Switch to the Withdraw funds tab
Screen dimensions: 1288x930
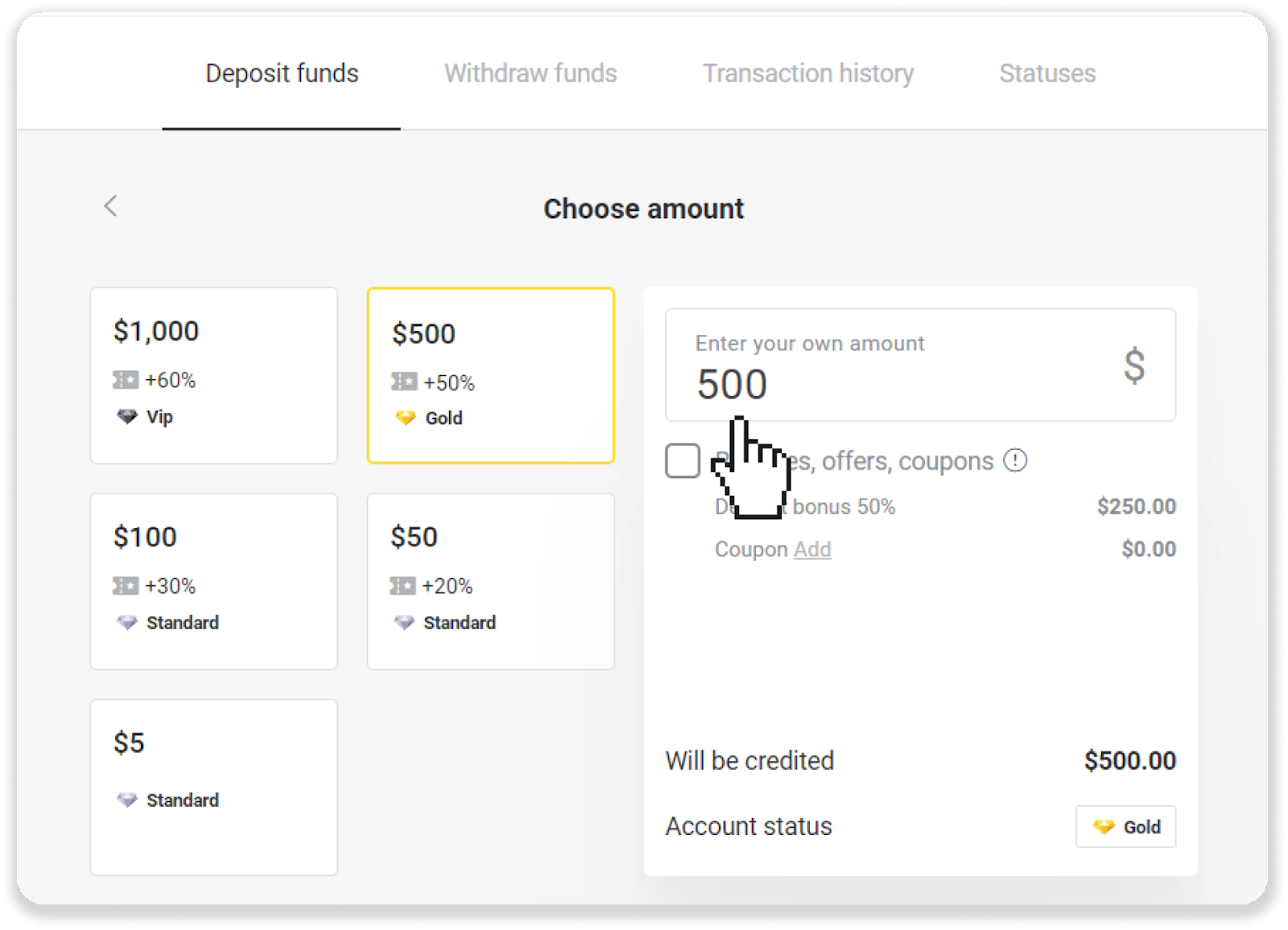(530, 73)
